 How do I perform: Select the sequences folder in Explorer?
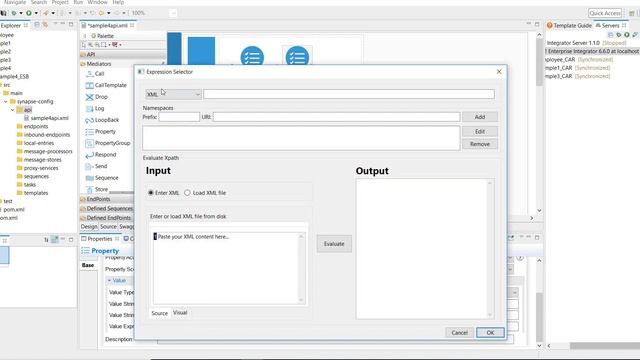pos(33,176)
